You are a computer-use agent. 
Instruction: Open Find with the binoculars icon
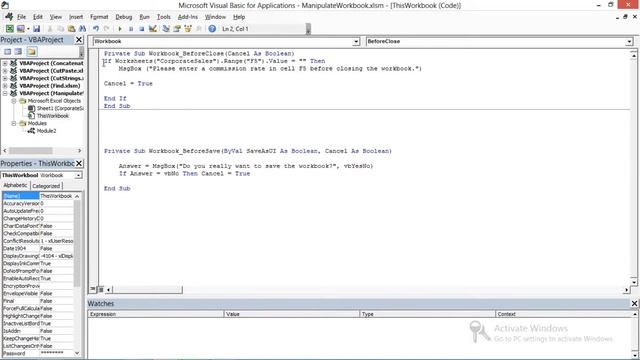click(x=82, y=29)
